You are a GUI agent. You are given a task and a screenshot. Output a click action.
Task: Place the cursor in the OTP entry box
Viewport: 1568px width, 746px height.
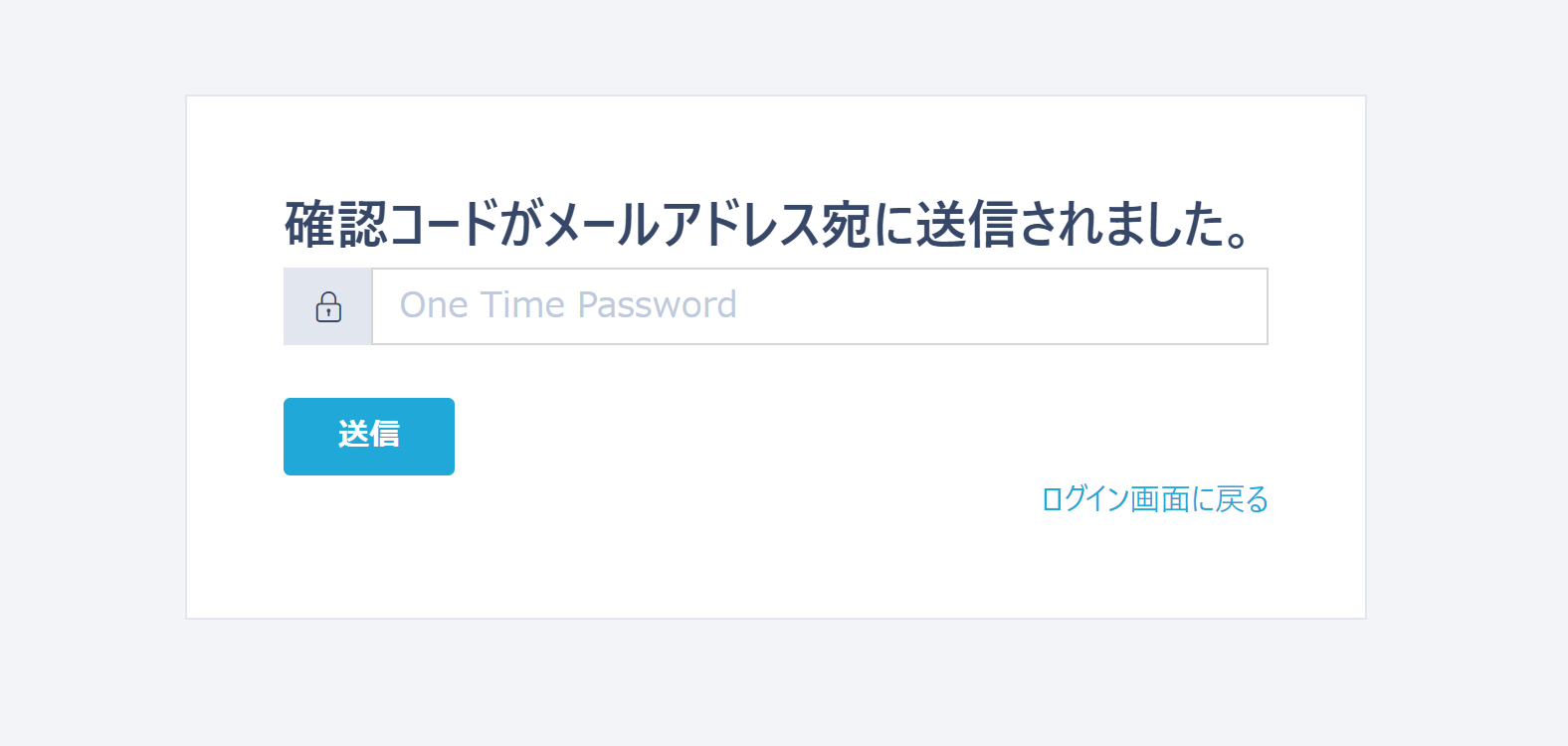click(x=819, y=306)
